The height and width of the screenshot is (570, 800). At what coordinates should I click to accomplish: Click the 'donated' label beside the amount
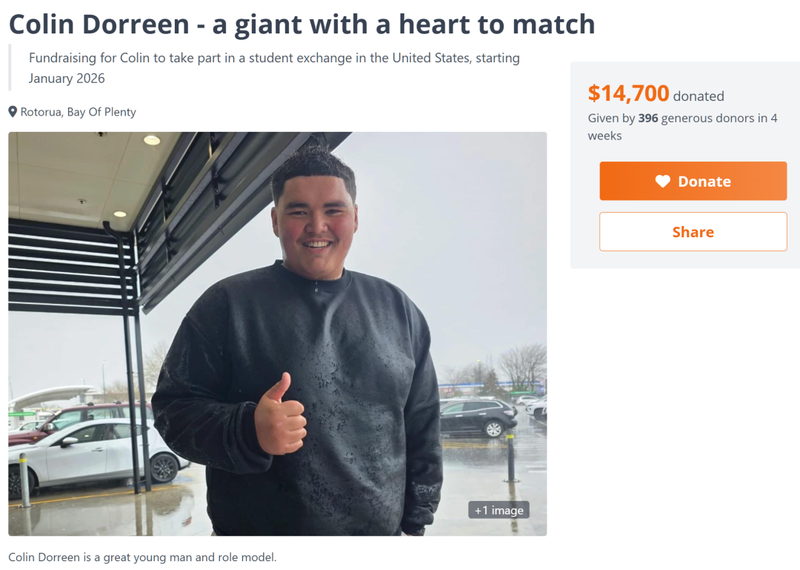pos(698,96)
